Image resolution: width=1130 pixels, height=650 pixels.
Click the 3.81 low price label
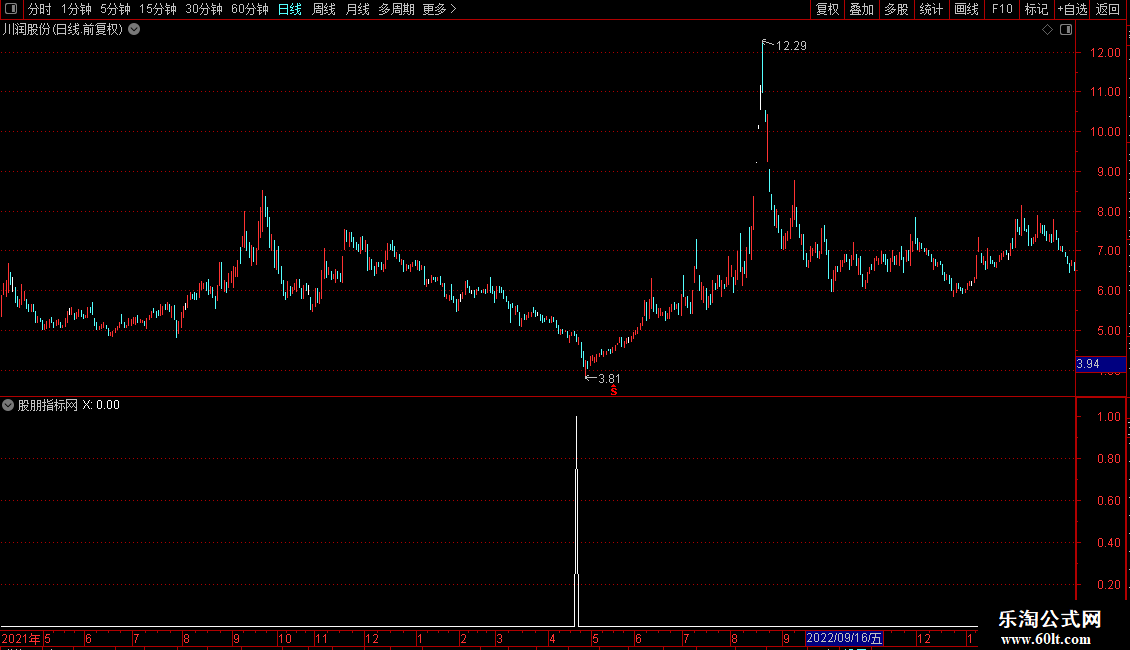[x=609, y=379]
